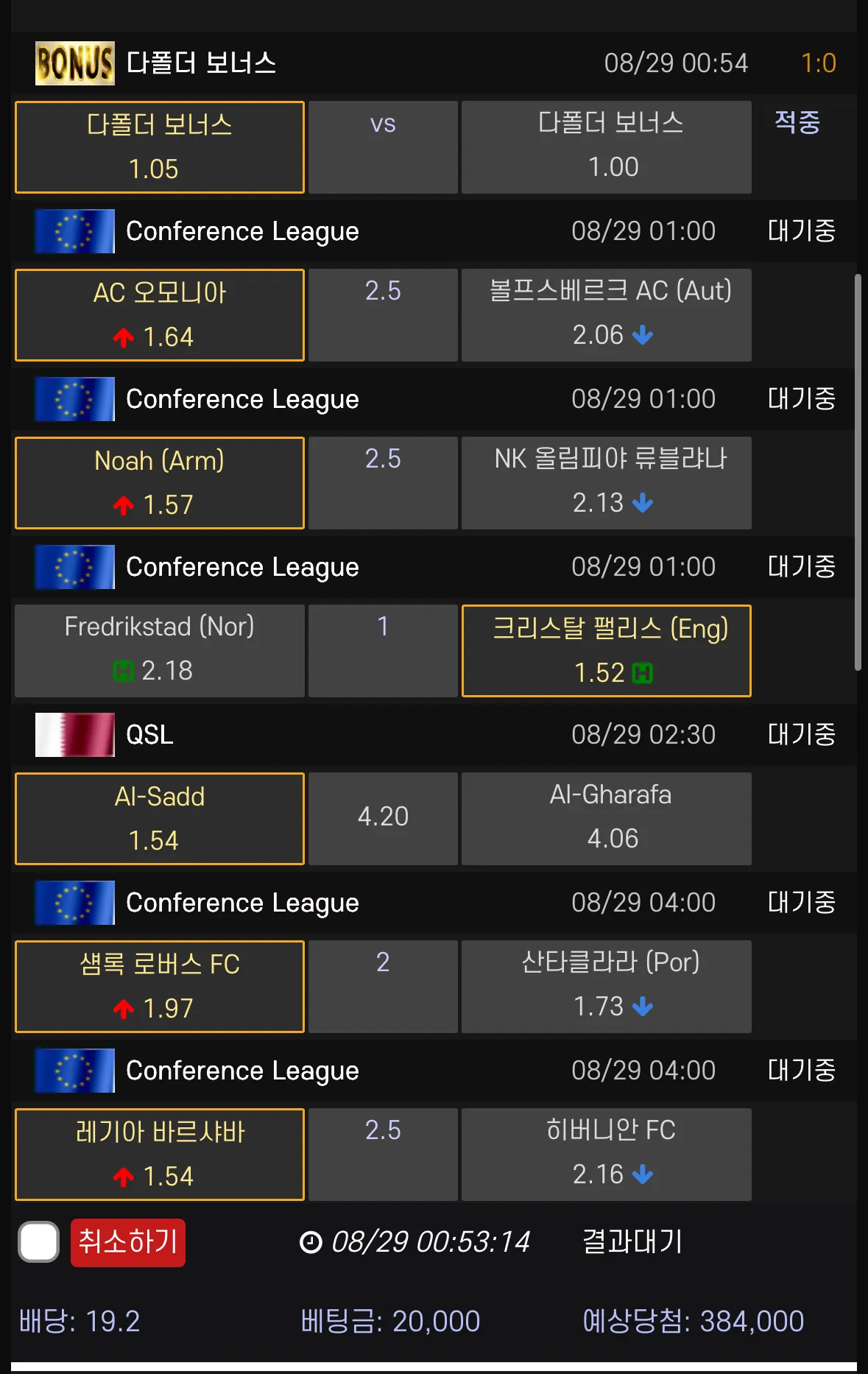Click green H handicap icon beside 1.52
This screenshot has height=1374, width=868.
[x=643, y=673]
